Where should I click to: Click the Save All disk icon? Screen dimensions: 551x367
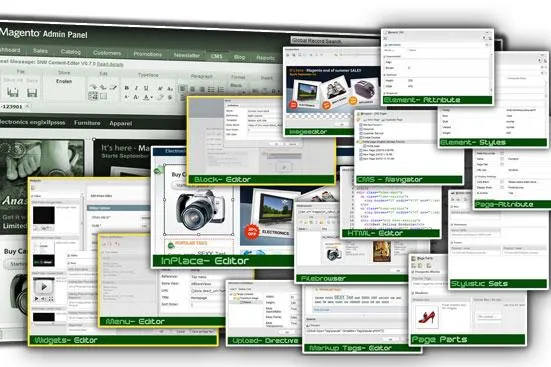13,92
